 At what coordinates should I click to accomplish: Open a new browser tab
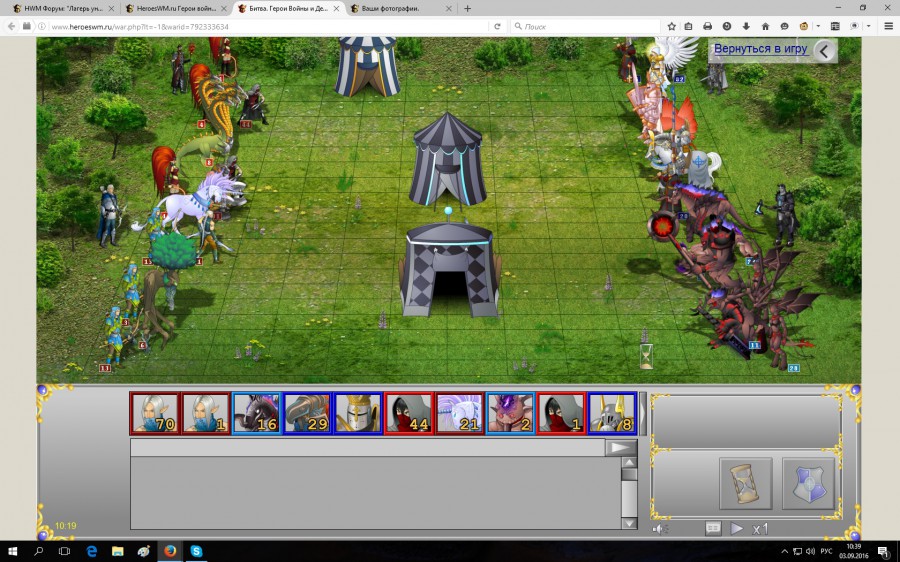(467, 9)
